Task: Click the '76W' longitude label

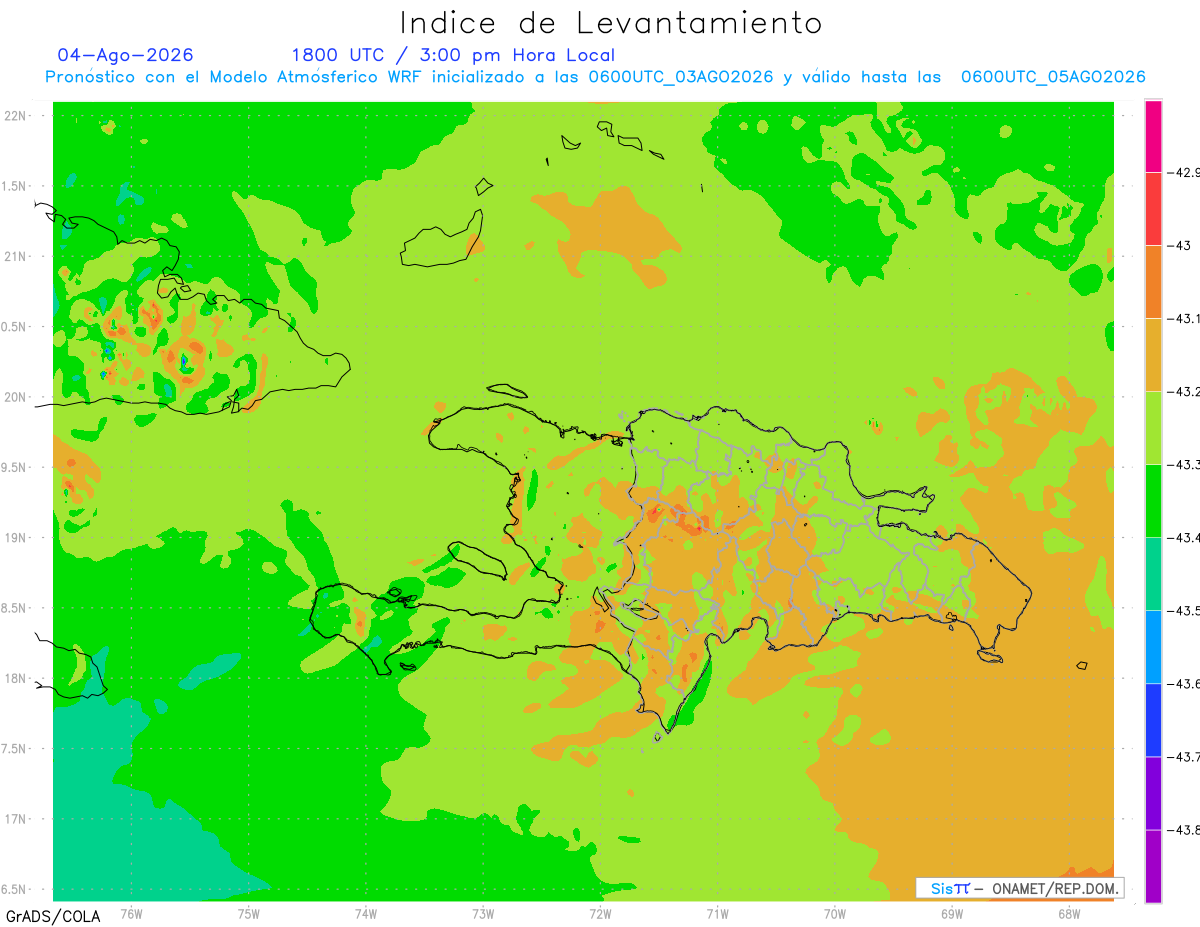Action: (x=131, y=913)
